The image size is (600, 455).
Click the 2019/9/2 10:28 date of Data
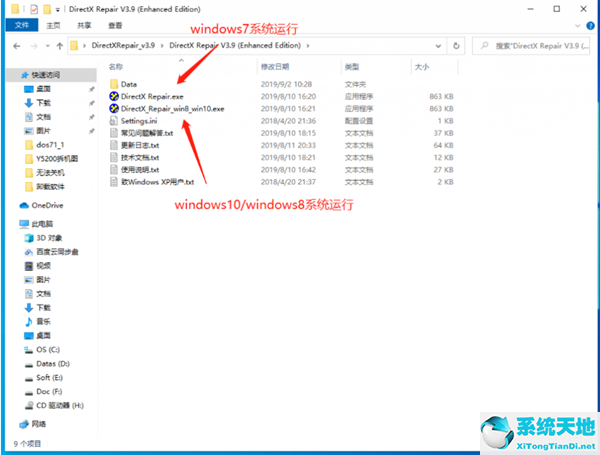286,84
